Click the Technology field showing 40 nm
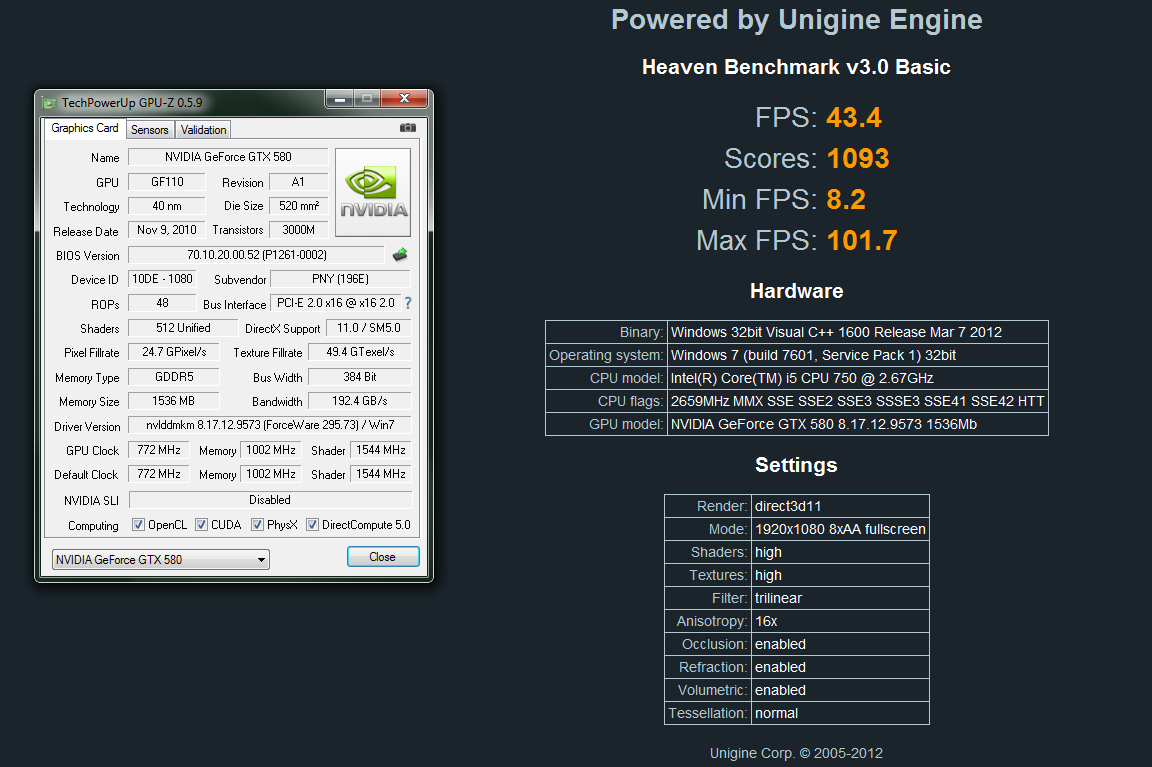 (x=167, y=206)
